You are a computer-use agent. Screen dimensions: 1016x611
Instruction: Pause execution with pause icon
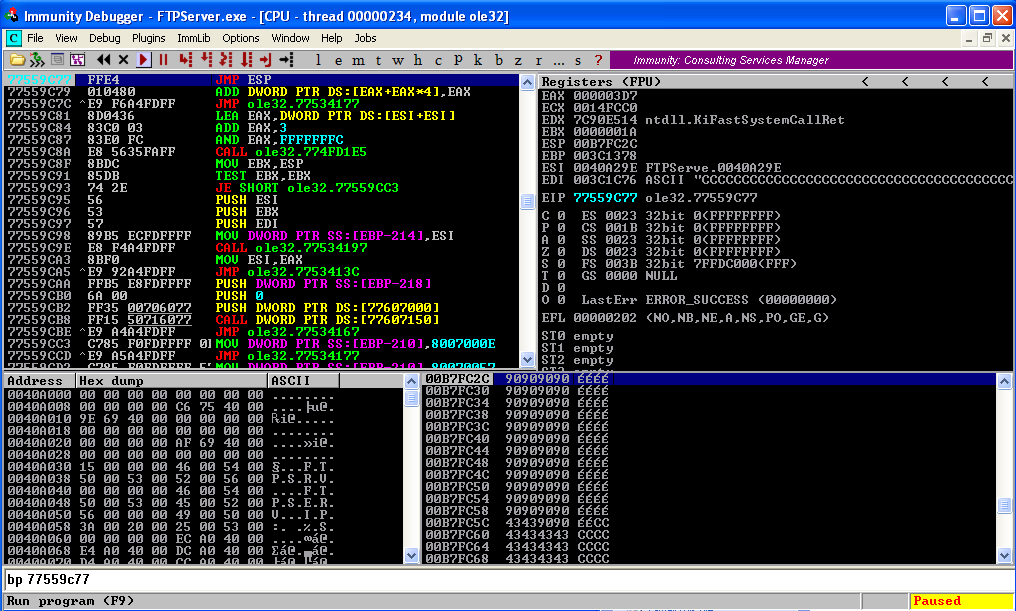[163, 60]
